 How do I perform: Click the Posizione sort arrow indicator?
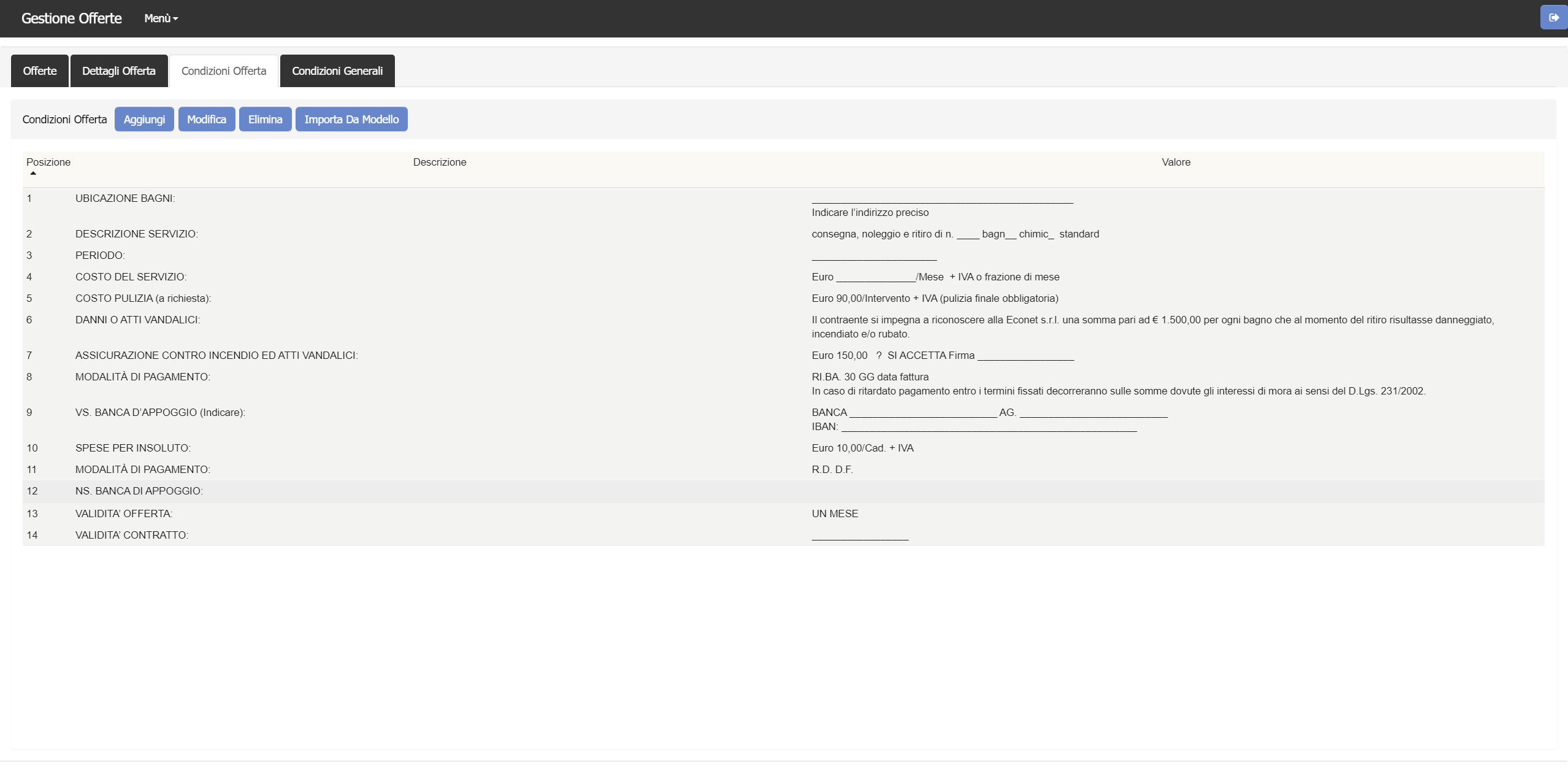pos(33,174)
